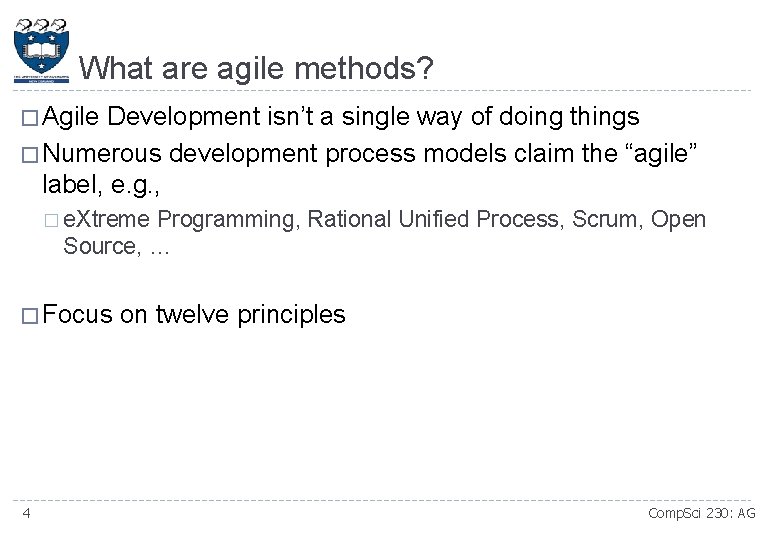Click the slide number 4

pyautogui.click(x=26, y=514)
